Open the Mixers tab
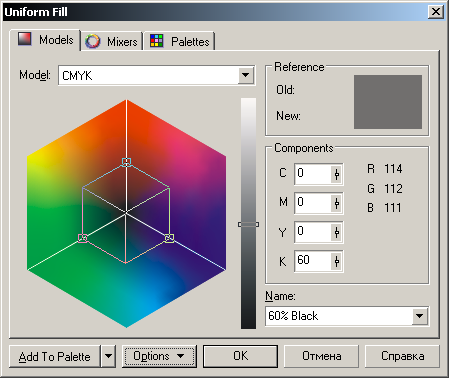Image resolution: width=449 pixels, height=378 pixels. click(112, 42)
